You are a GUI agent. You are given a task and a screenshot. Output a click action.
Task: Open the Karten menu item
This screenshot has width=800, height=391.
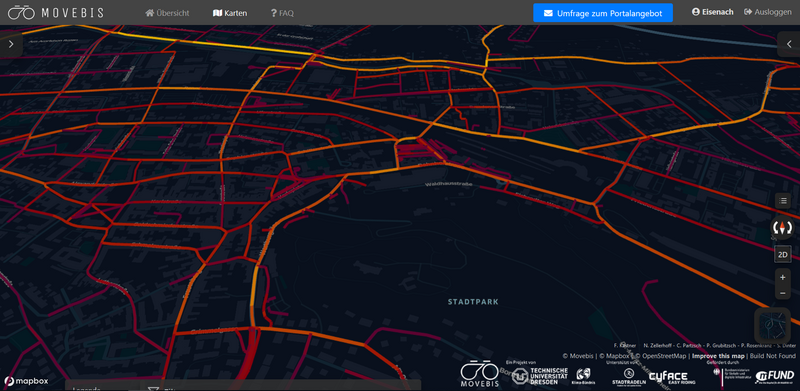coord(230,13)
